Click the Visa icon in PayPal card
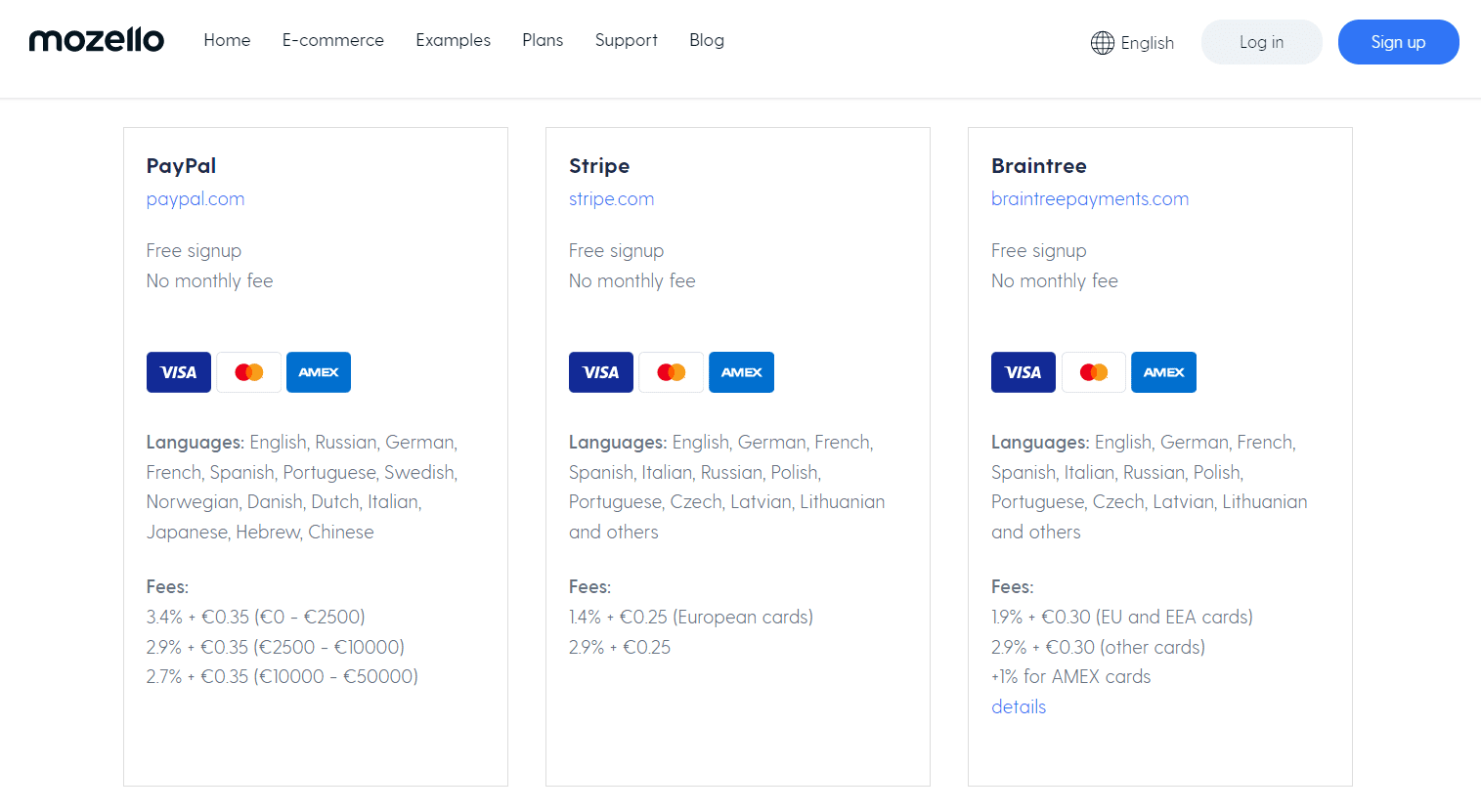Image resolution: width=1481 pixels, height=812 pixels. click(179, 372)
